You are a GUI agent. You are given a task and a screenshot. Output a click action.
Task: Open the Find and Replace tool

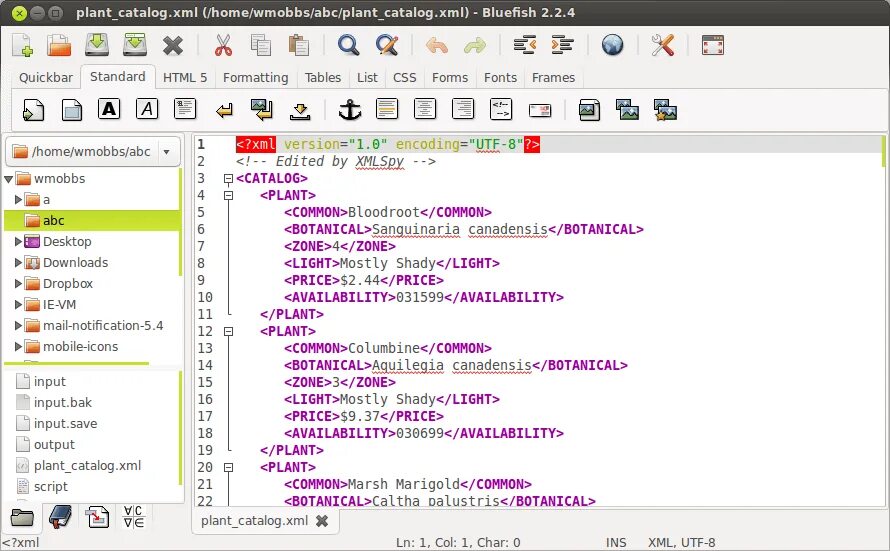387,45
